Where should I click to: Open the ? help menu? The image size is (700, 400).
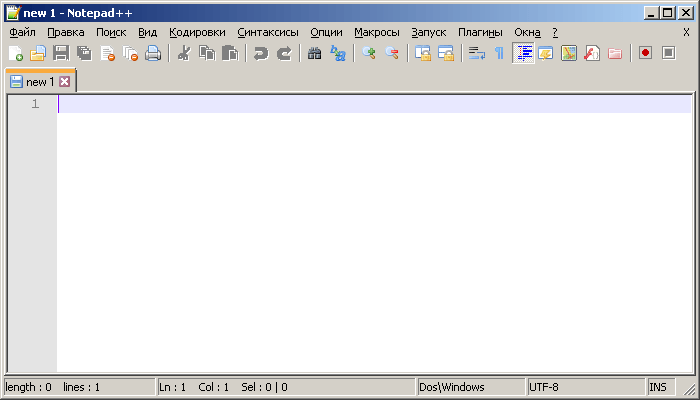point(555,32)
